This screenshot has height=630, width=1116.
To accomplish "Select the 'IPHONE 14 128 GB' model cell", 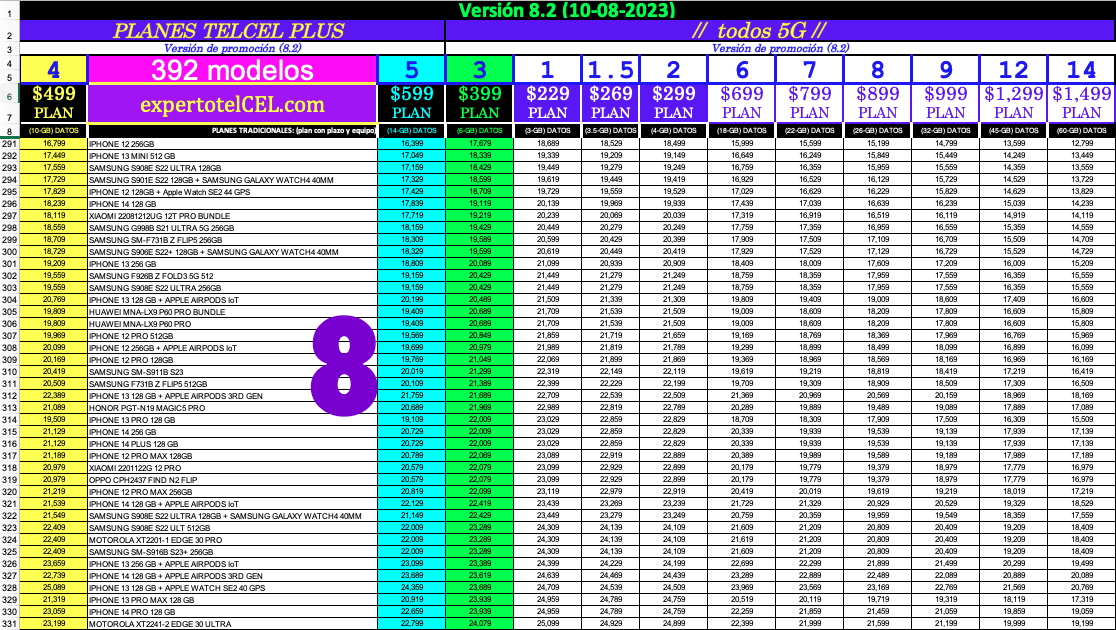I will point(232,204).
